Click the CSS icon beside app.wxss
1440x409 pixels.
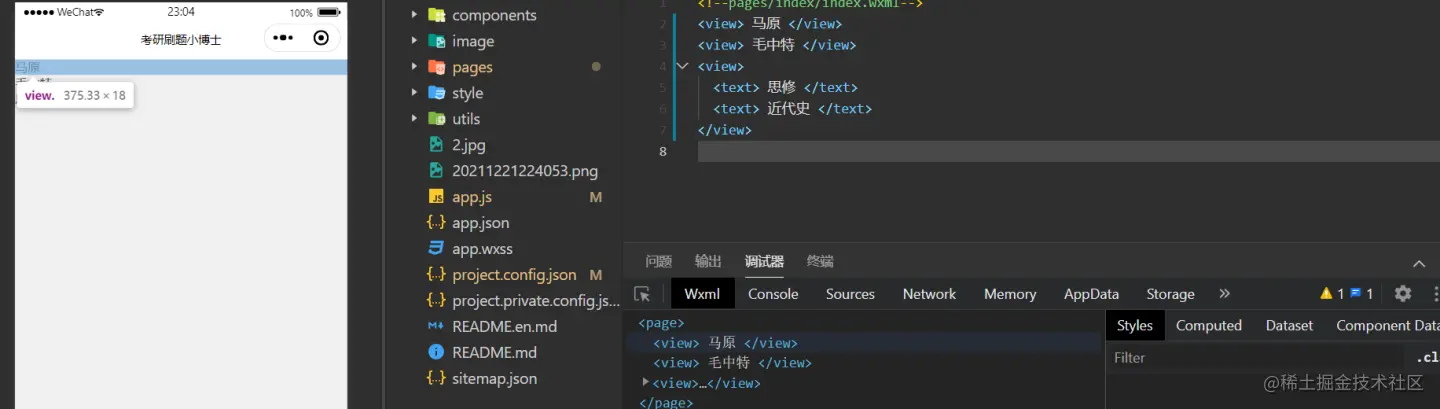click(x=436, y=249)
